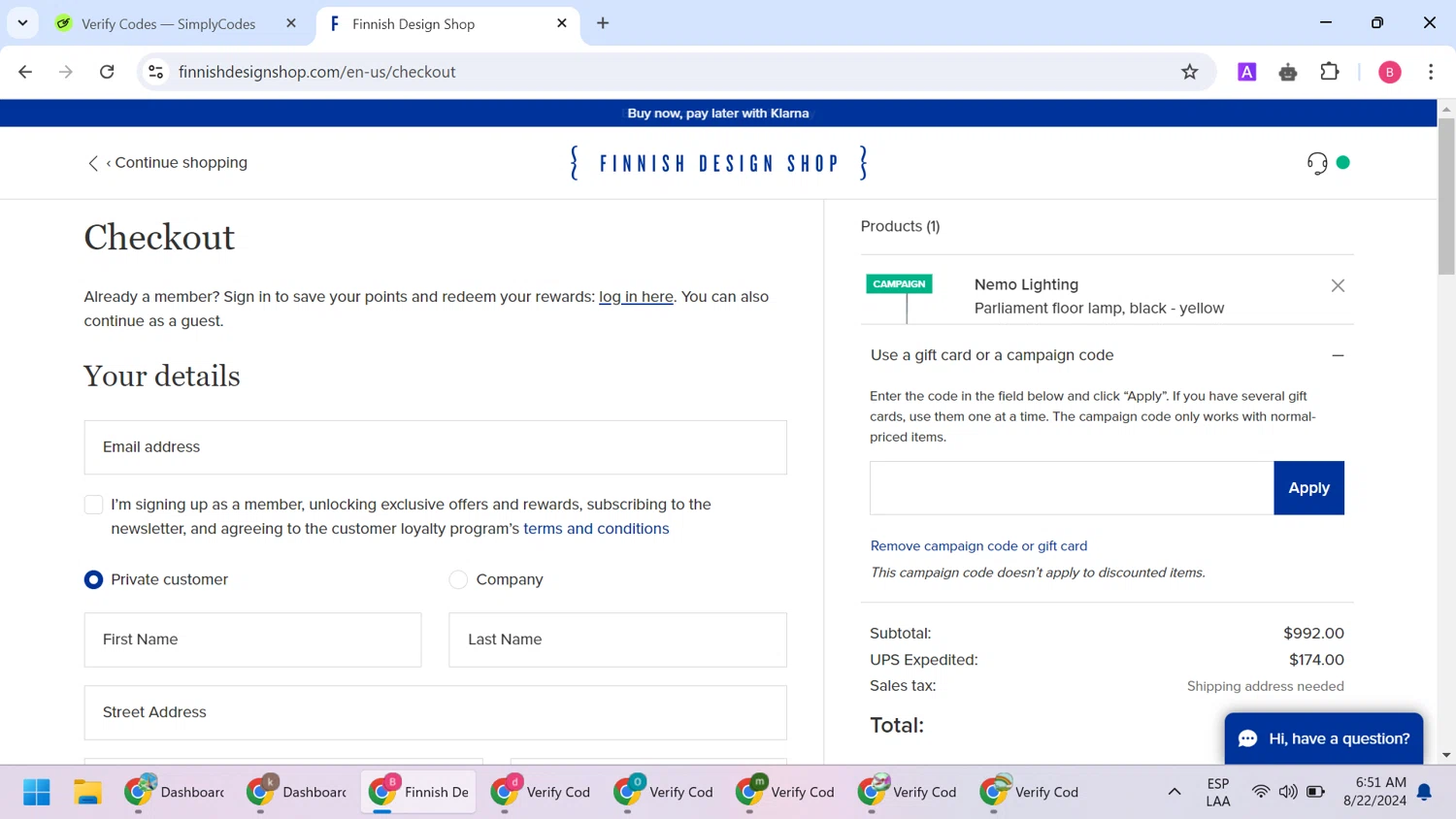Focus the First Name field
Image resolution: width=1456 pixels, height=819 pixels.
click(252, 639)
